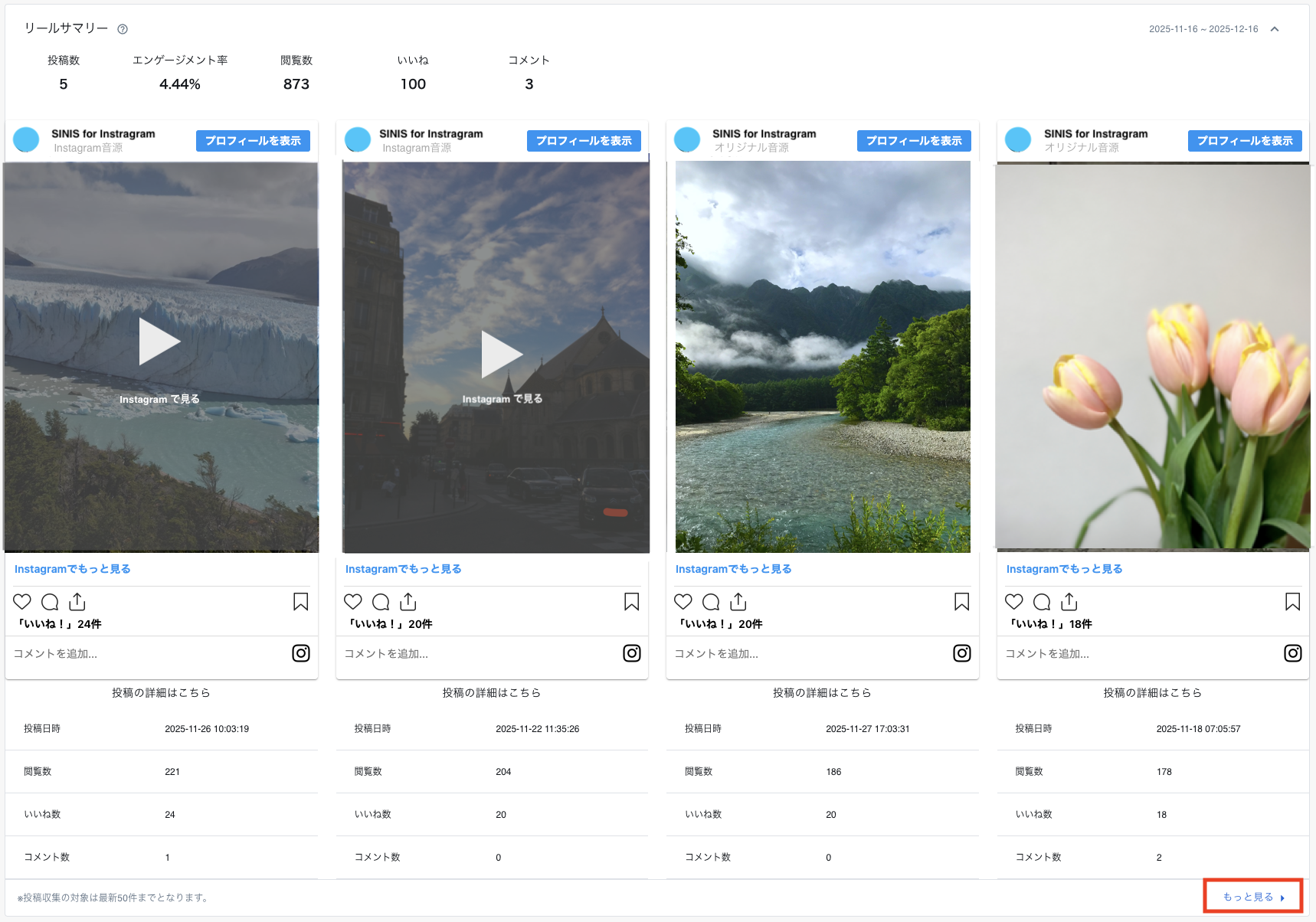Screen dimensions: 1316x922
Task: Click the profile avatar on the third reel
Action: click(687, 139)
